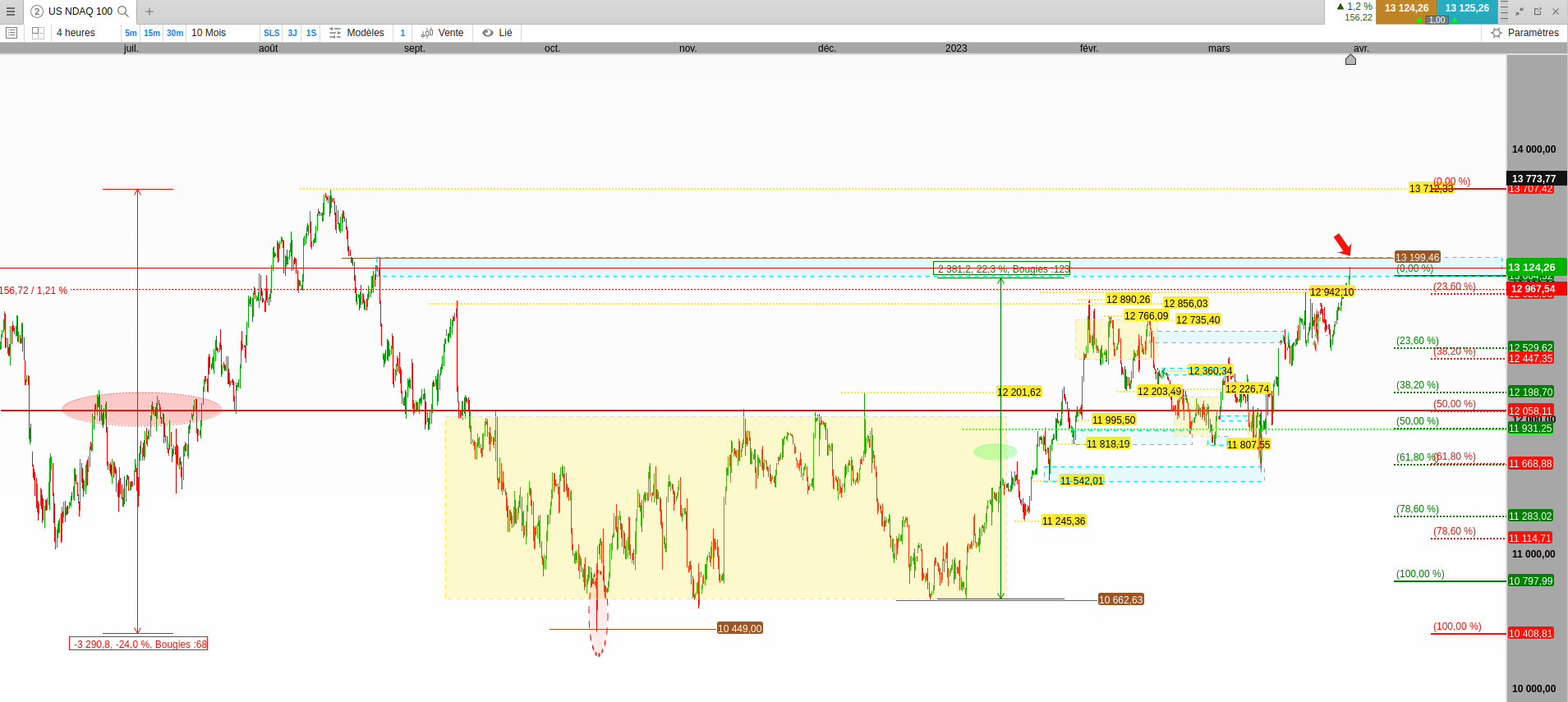
Task: Search instrument with the magnifier icon
Action: (x=123, y=11)
